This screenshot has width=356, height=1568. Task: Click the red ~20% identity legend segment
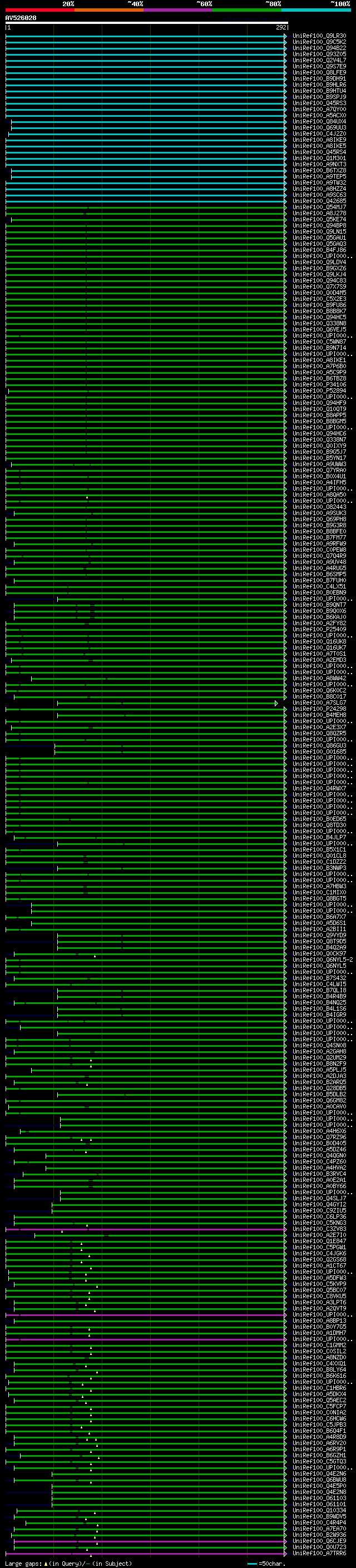click(x=40, y=10)
